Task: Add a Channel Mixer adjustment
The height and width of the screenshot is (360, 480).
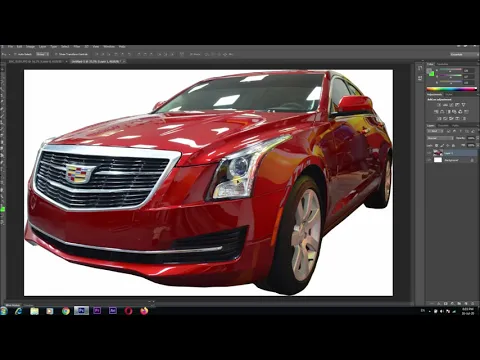Action: click(460, 111)
